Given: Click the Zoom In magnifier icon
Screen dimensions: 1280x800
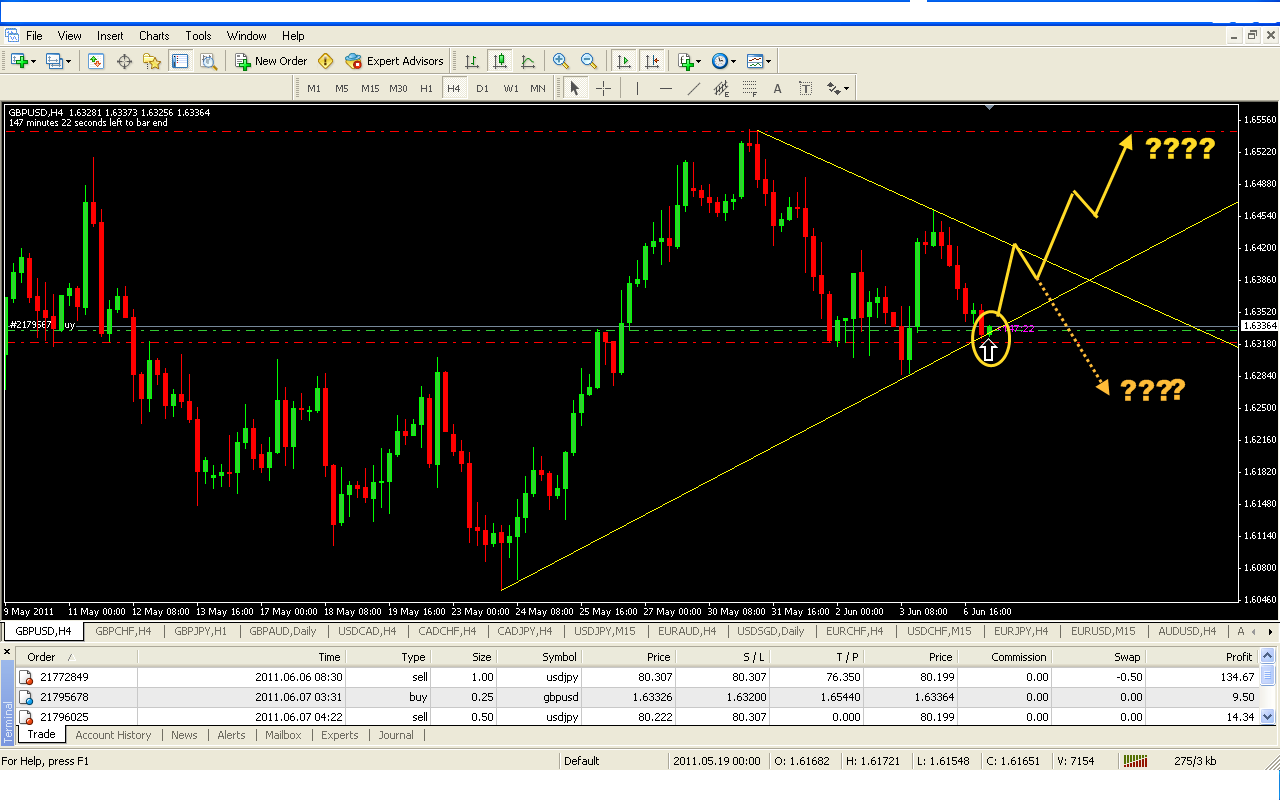Looking at the screenshot, I should (561, 61).
